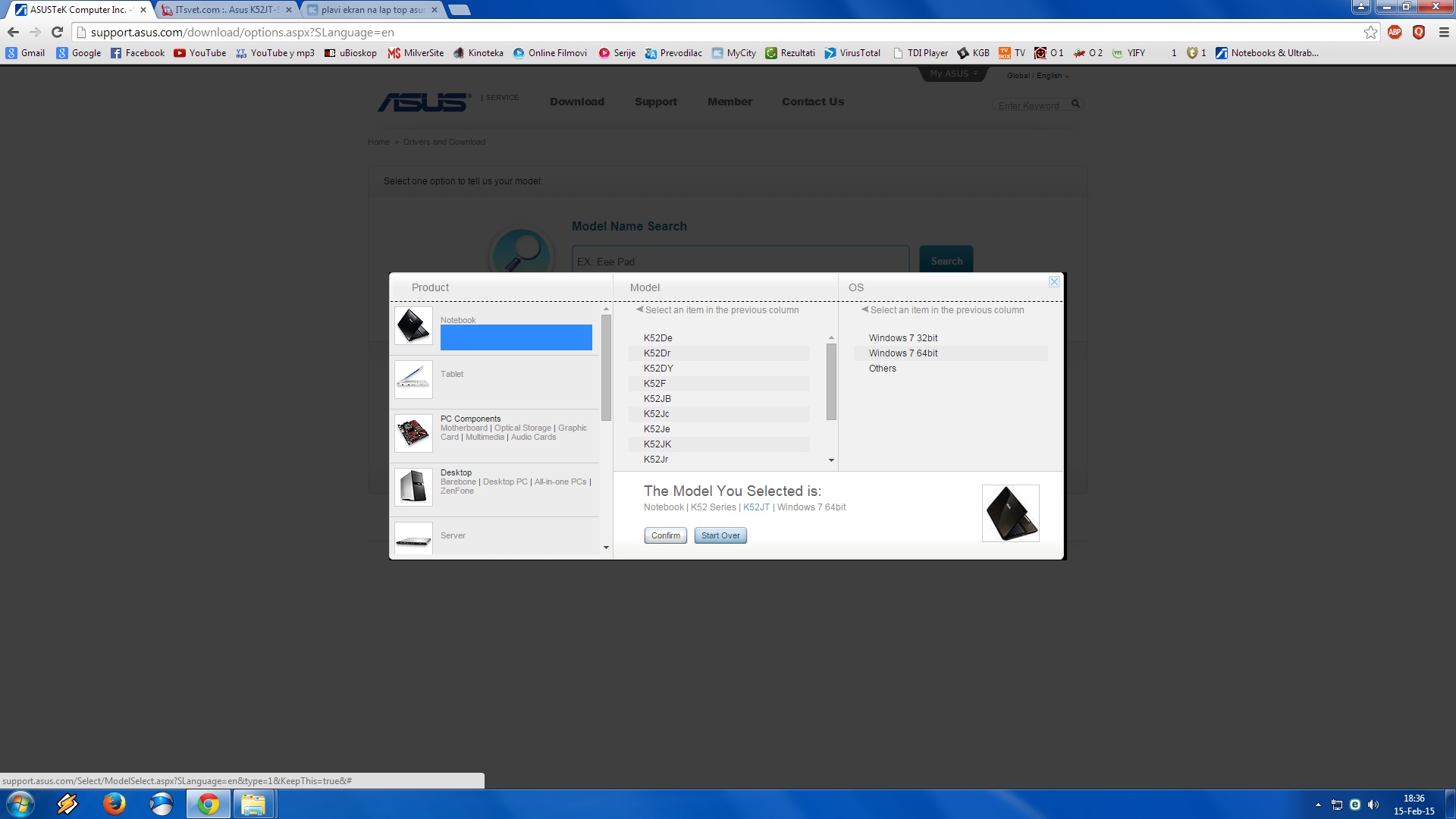The image size is (1456, 819).
Task: Click the Notebook product thumbnail icon
Action: pyautogui.click(x=413, y=326)
